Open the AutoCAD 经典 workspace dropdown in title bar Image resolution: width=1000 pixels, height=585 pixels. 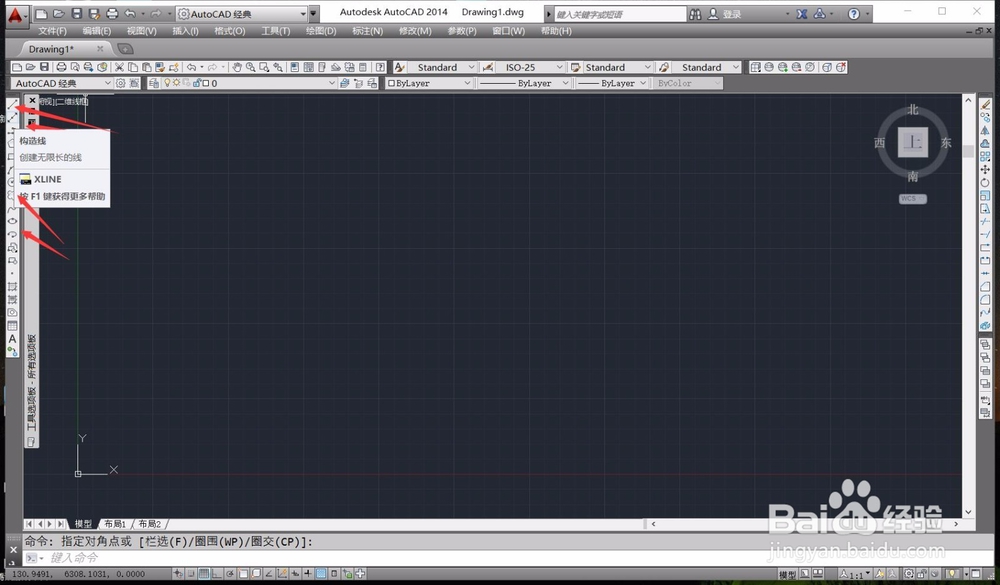click(242, 13)
